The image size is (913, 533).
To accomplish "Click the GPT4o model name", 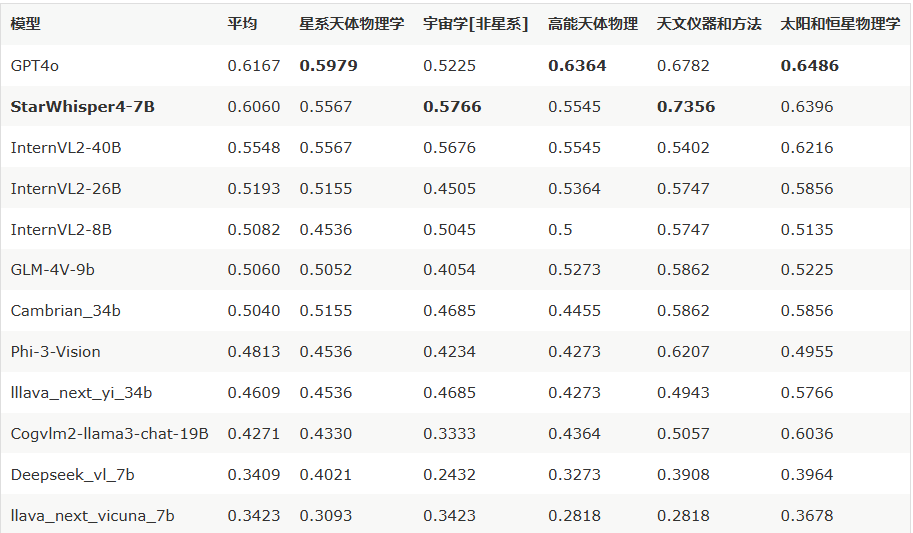I will (34, 65).
